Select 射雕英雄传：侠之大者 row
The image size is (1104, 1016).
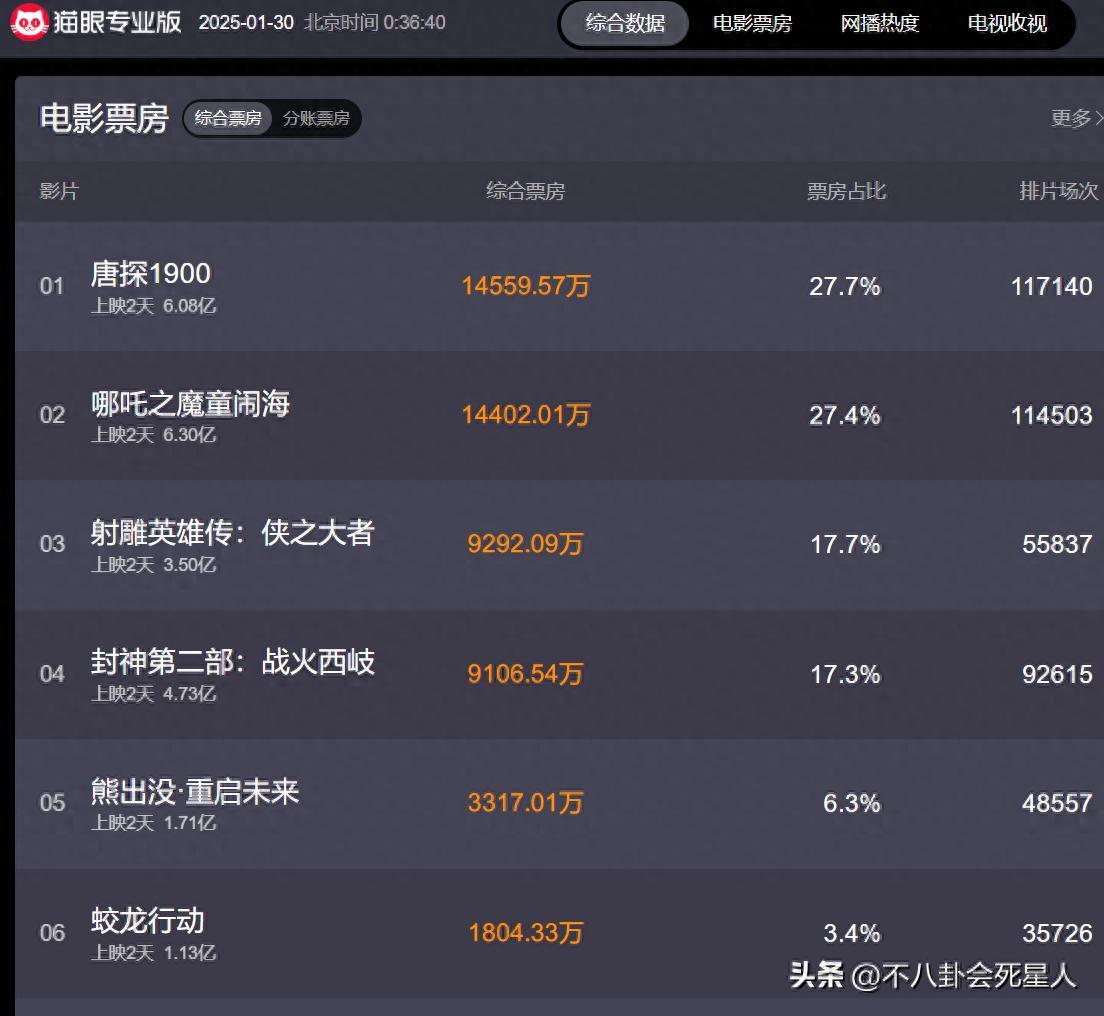click(232, 533)
